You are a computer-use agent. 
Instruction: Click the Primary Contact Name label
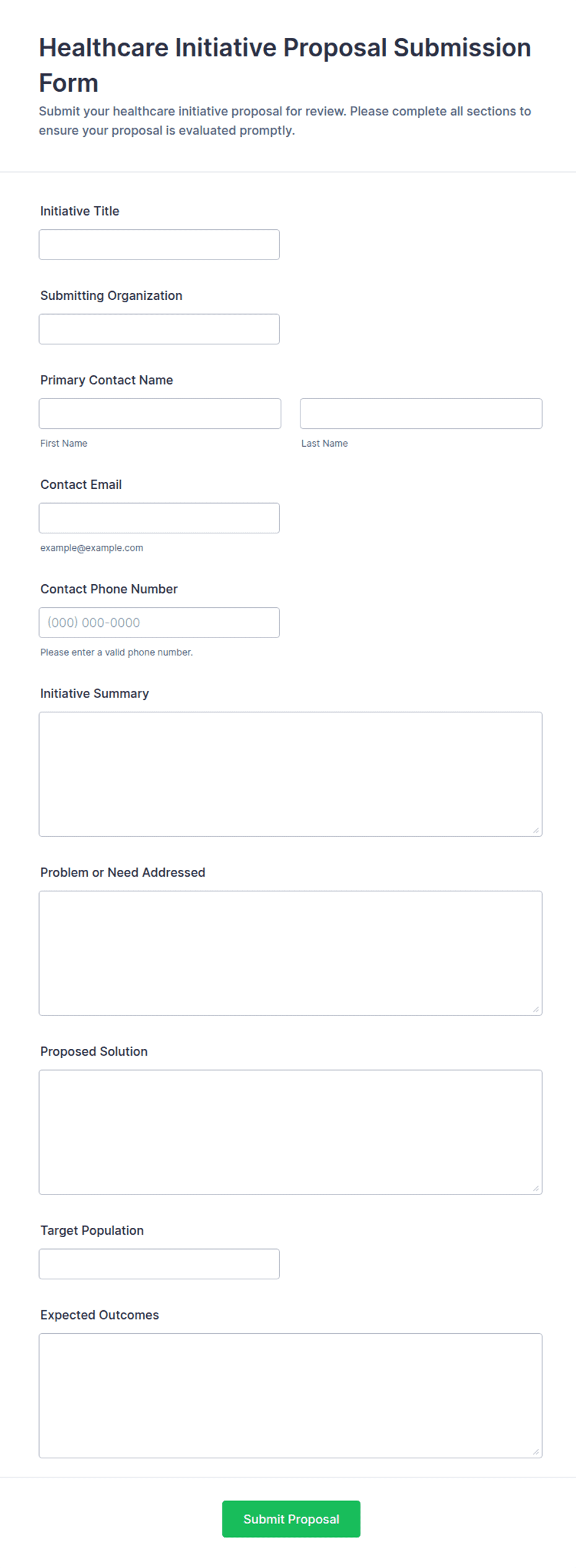point(107,380)
